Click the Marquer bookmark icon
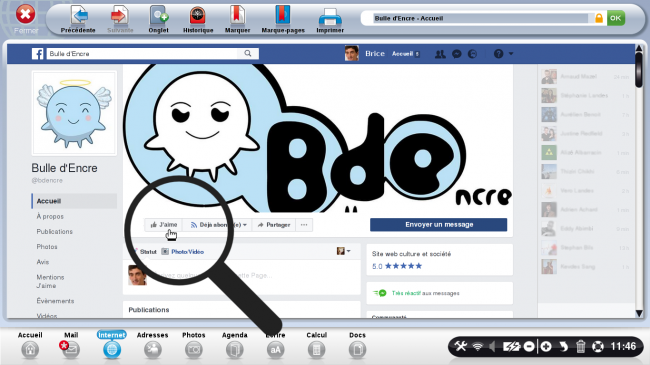Image resolution: width=650 pixels, height=365 pixels. tap(238, 15)
